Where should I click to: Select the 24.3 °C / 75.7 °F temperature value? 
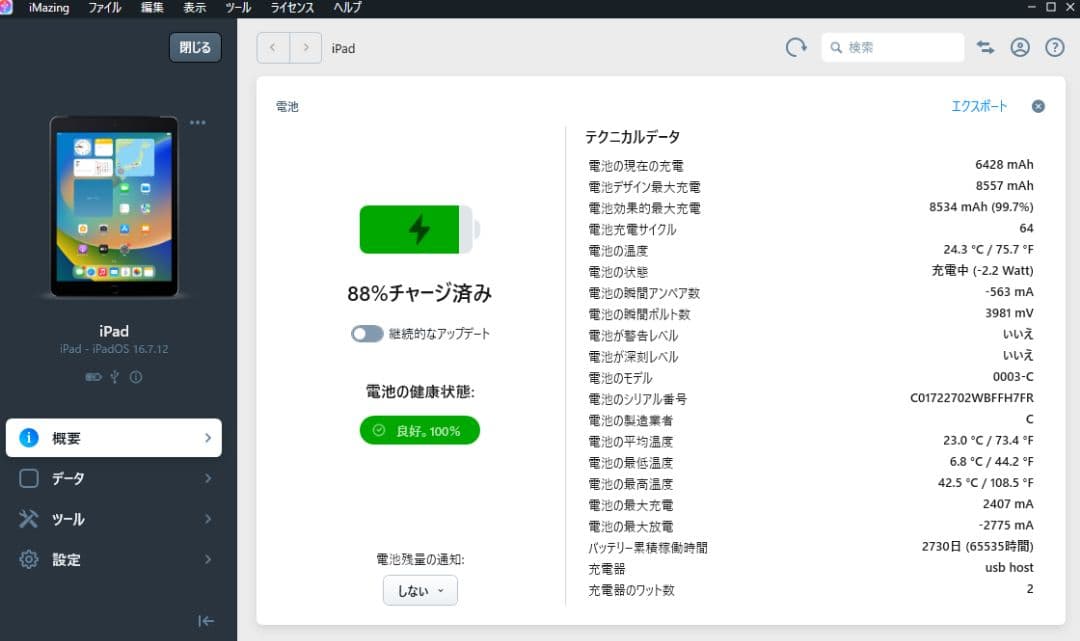[988, 249]
